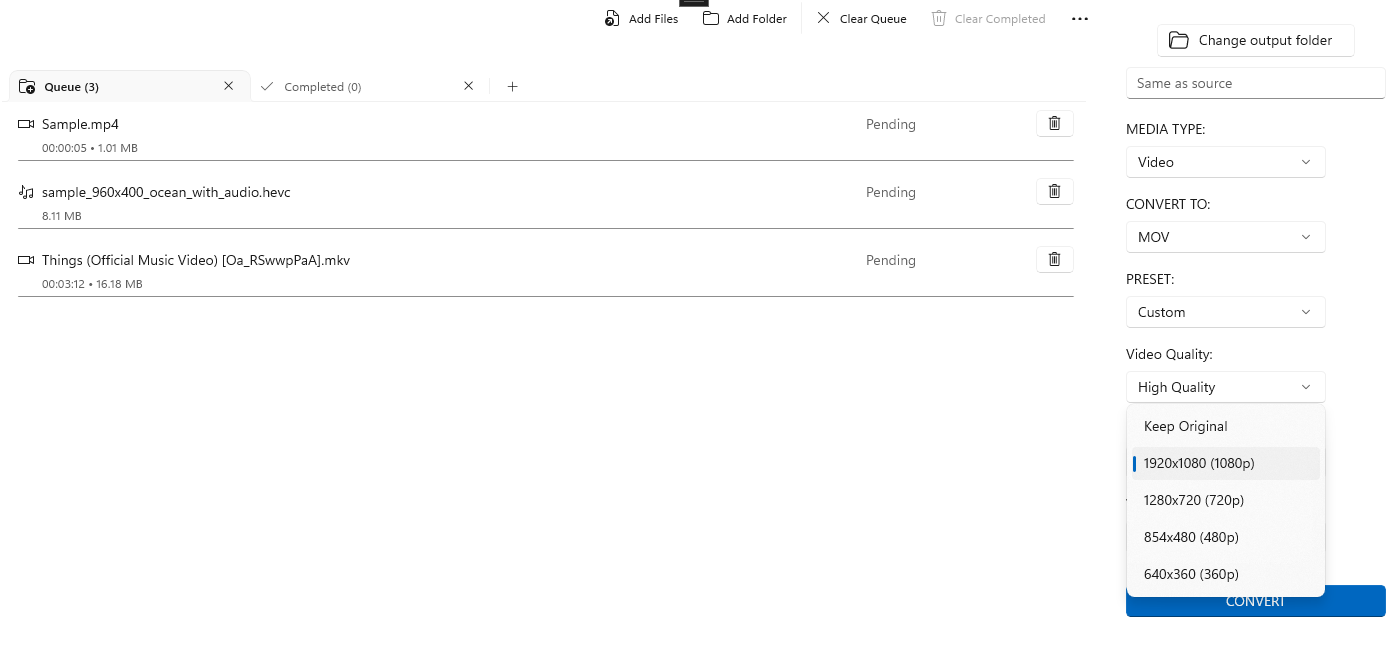
Task: Click the Clear Queue X icon
Action: (823, 18)
